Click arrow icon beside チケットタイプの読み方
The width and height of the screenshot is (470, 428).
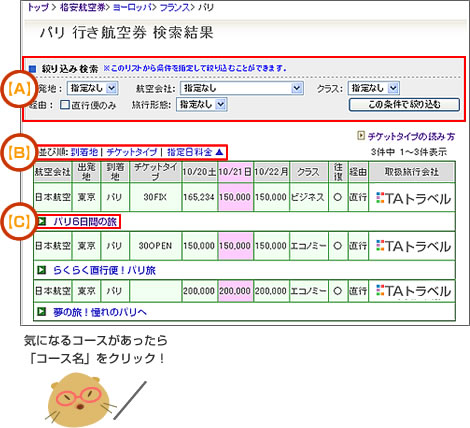click(361, 136)
